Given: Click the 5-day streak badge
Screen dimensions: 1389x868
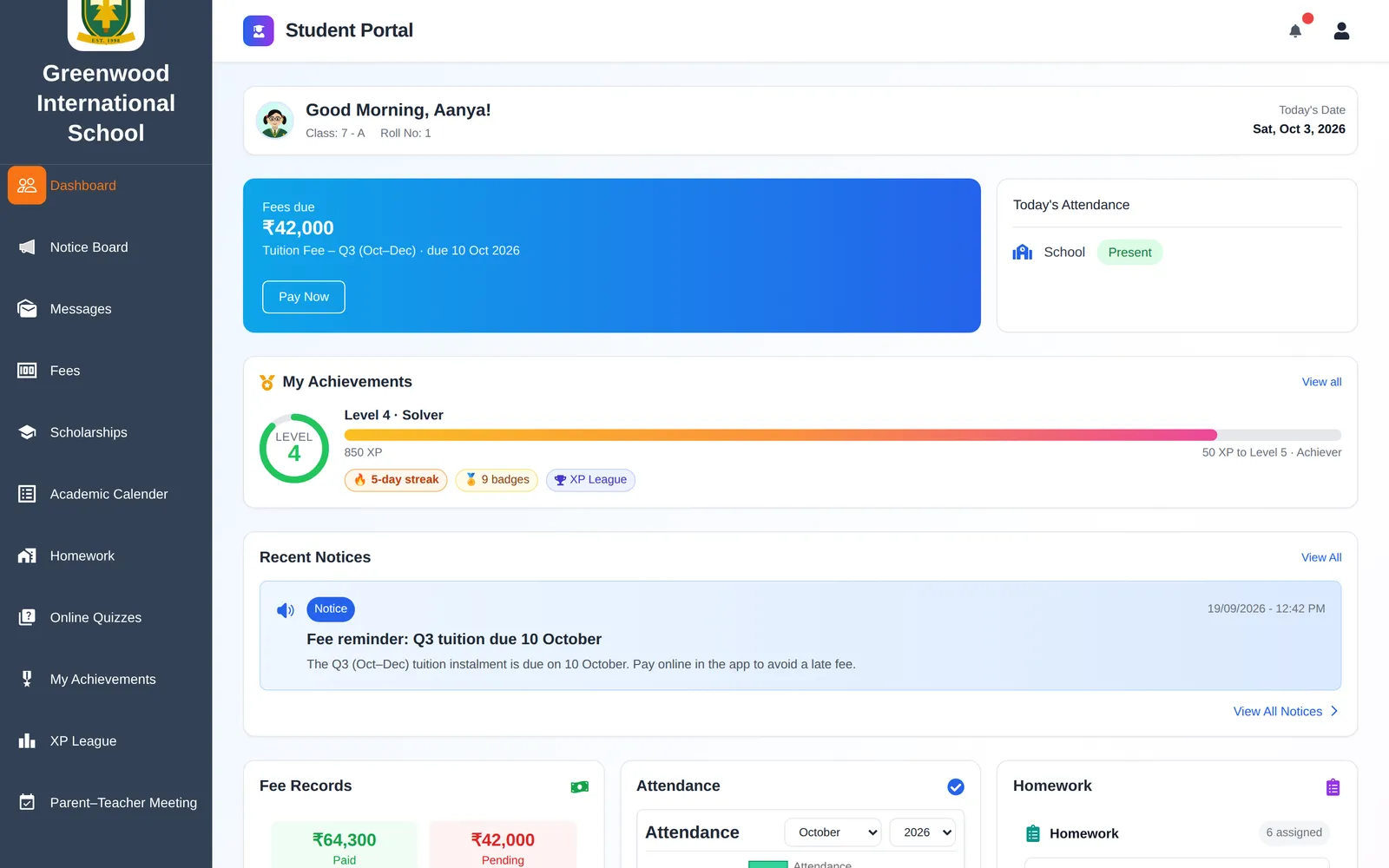Looking at the screenshot, I should click(x=396, y=480).
